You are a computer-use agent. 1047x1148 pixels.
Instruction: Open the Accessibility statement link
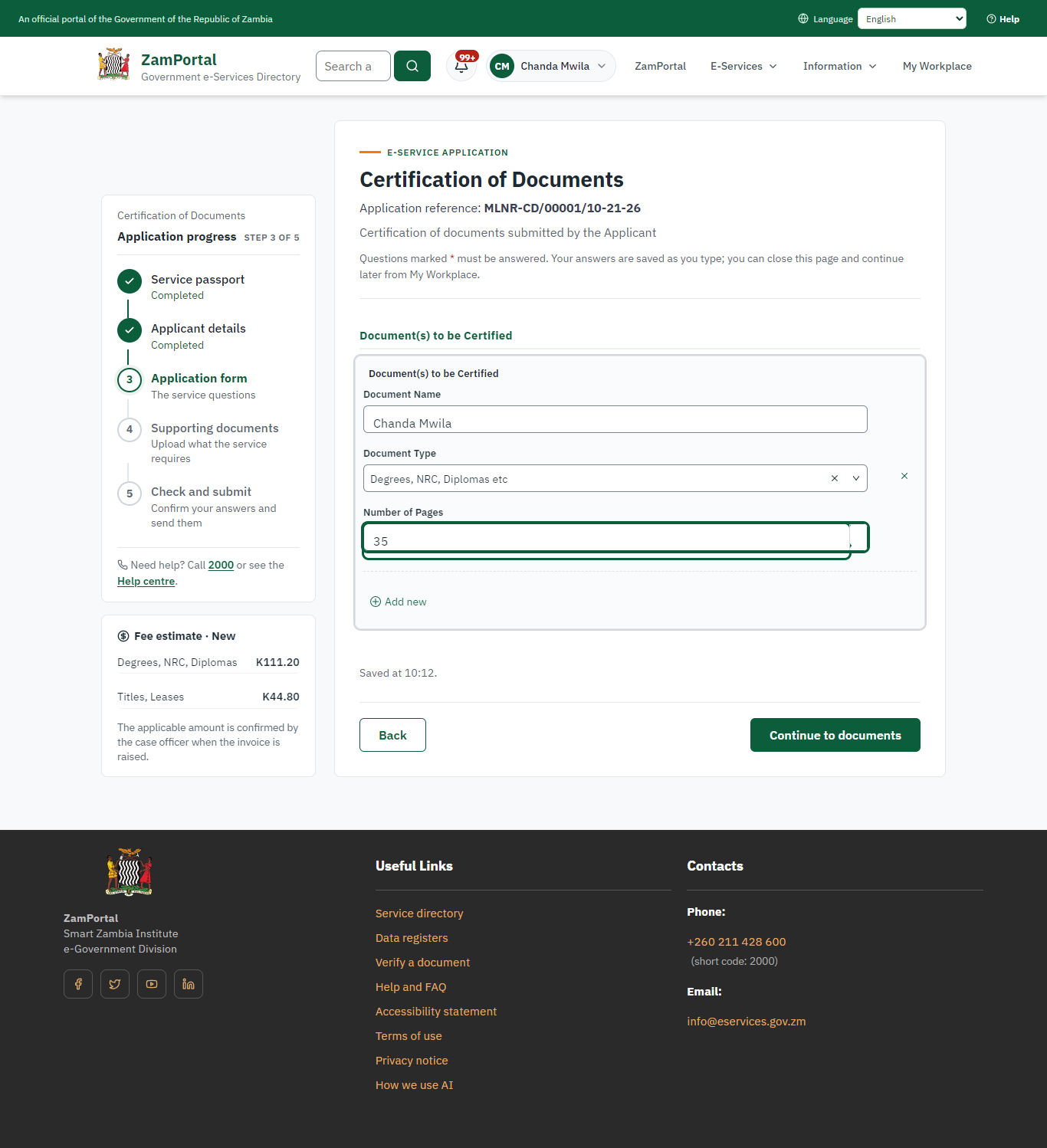coord(436,1012)
